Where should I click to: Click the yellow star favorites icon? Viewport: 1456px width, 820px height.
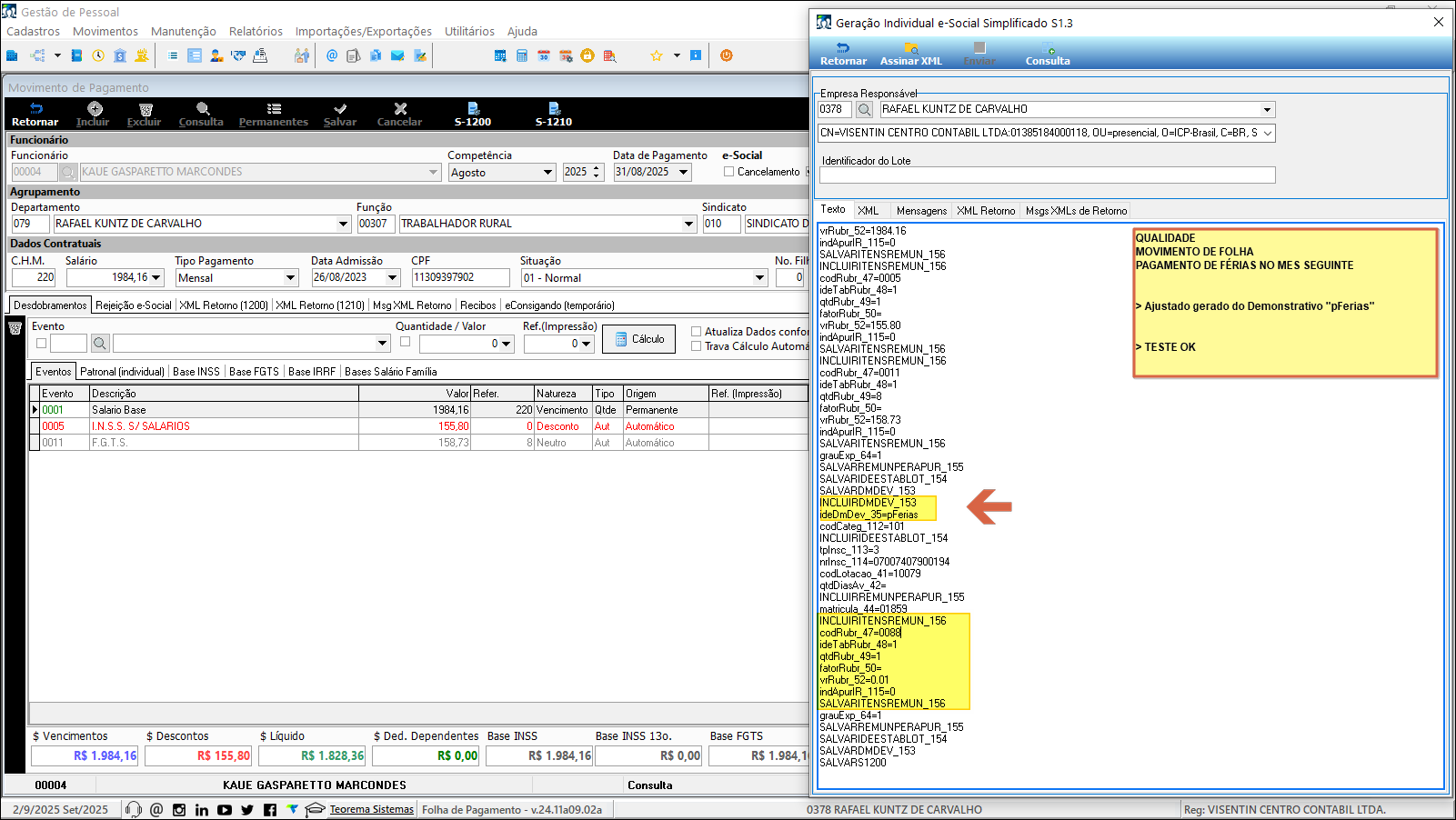click(x=656, y=55)
